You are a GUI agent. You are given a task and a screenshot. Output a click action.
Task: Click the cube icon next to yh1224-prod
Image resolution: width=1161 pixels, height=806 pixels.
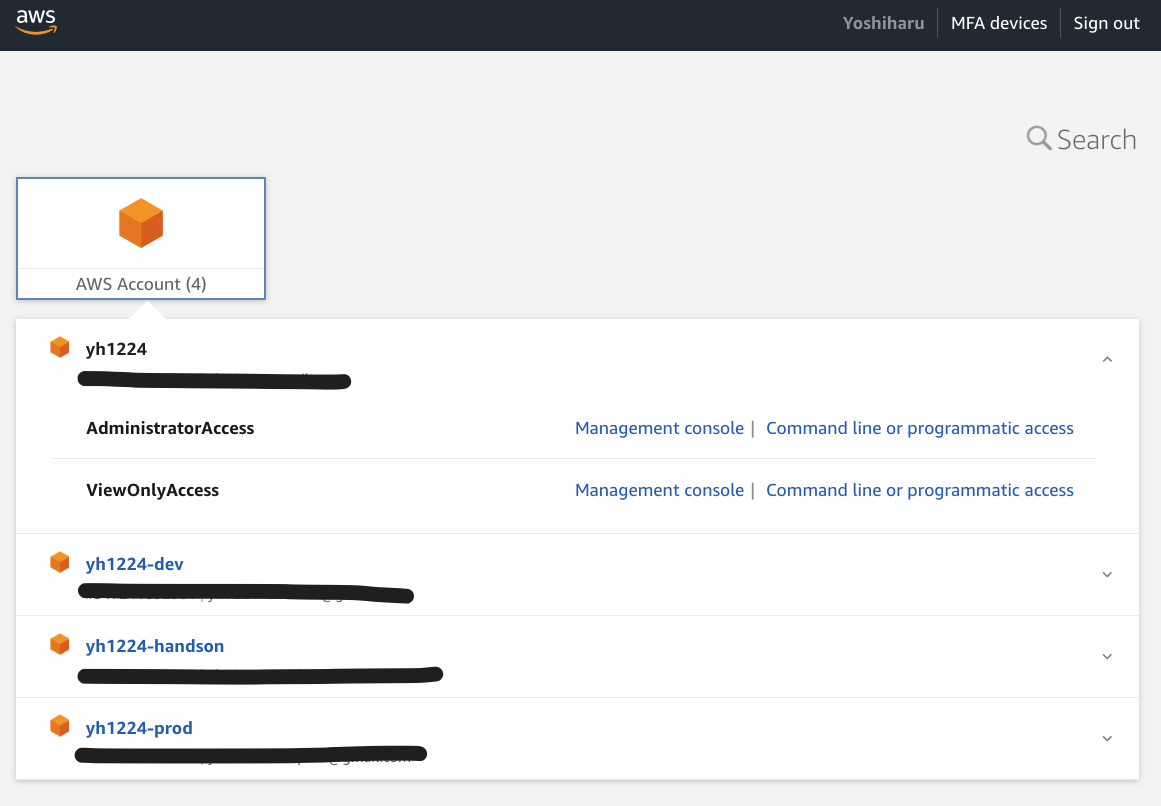(x=59, y=726)
